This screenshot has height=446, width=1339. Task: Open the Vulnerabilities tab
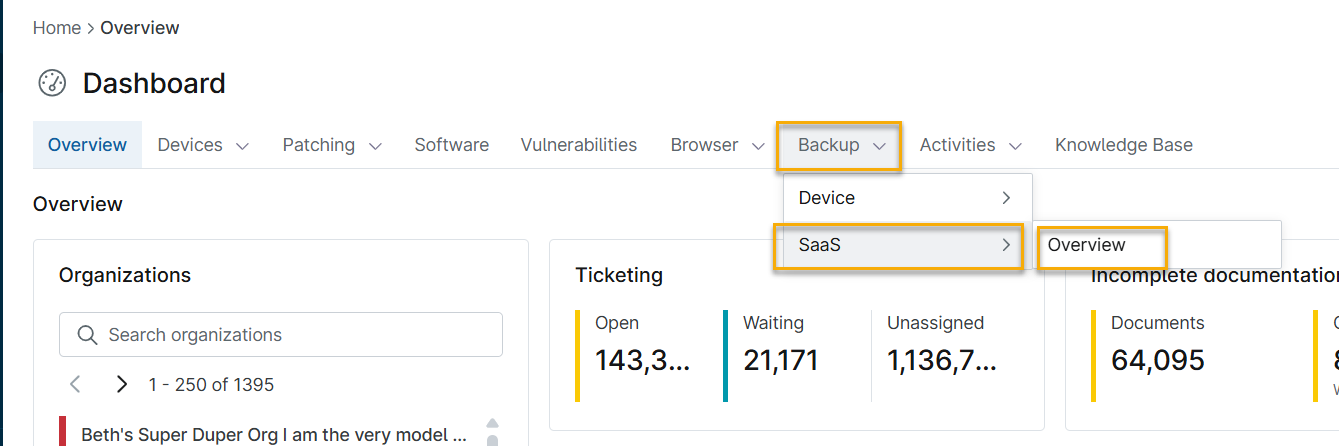578,146
